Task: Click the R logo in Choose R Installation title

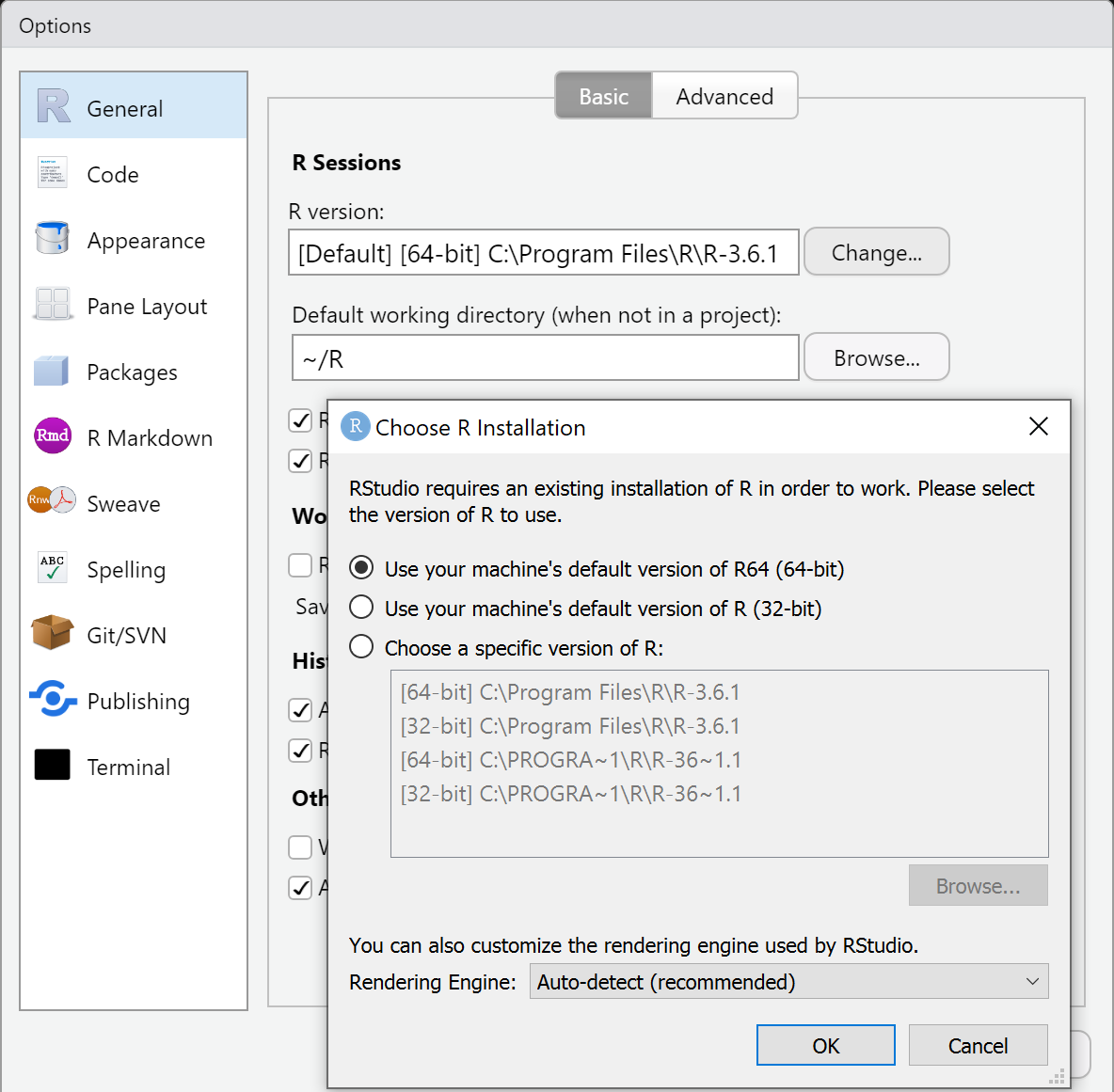Action: (356, 426)
